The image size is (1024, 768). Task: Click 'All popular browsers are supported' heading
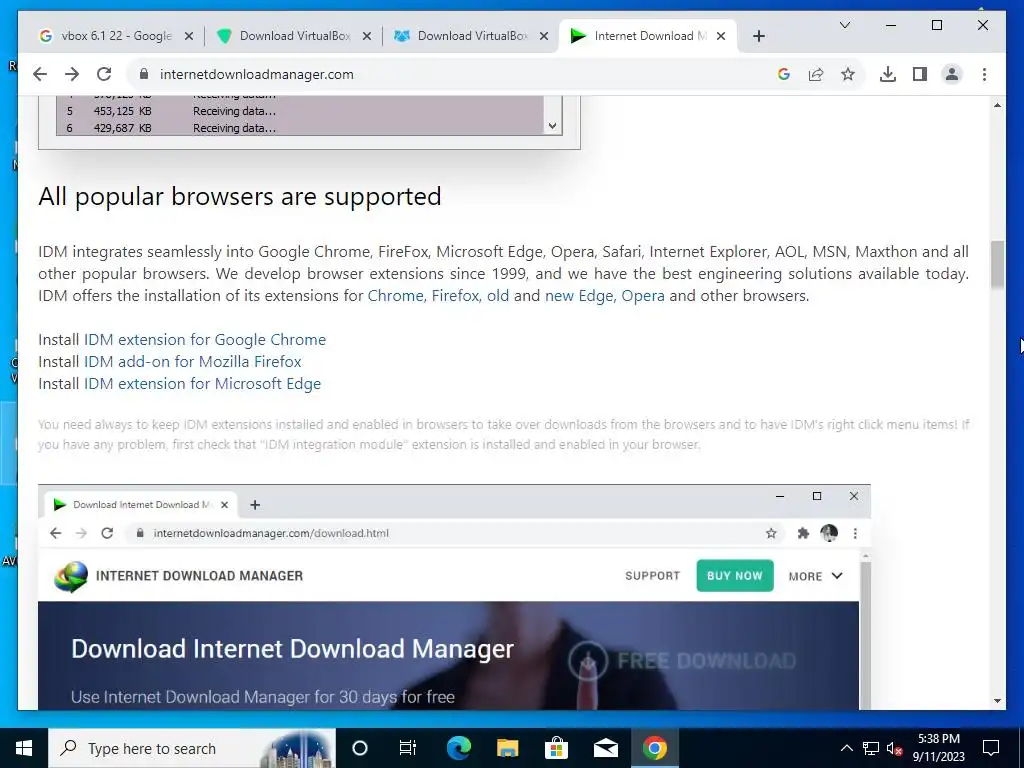coord(240,197)
